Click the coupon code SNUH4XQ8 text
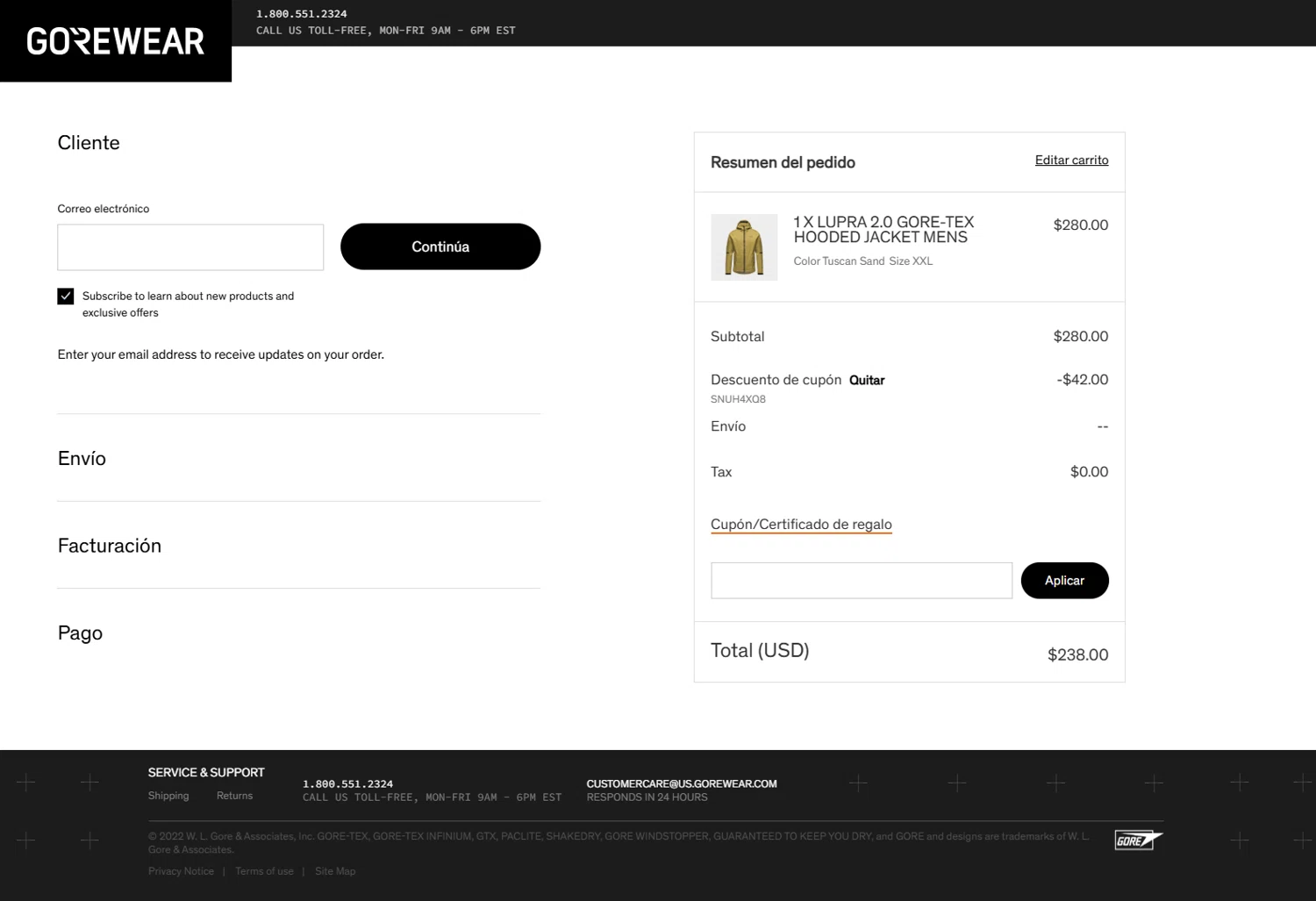 (x=738, y=399)
